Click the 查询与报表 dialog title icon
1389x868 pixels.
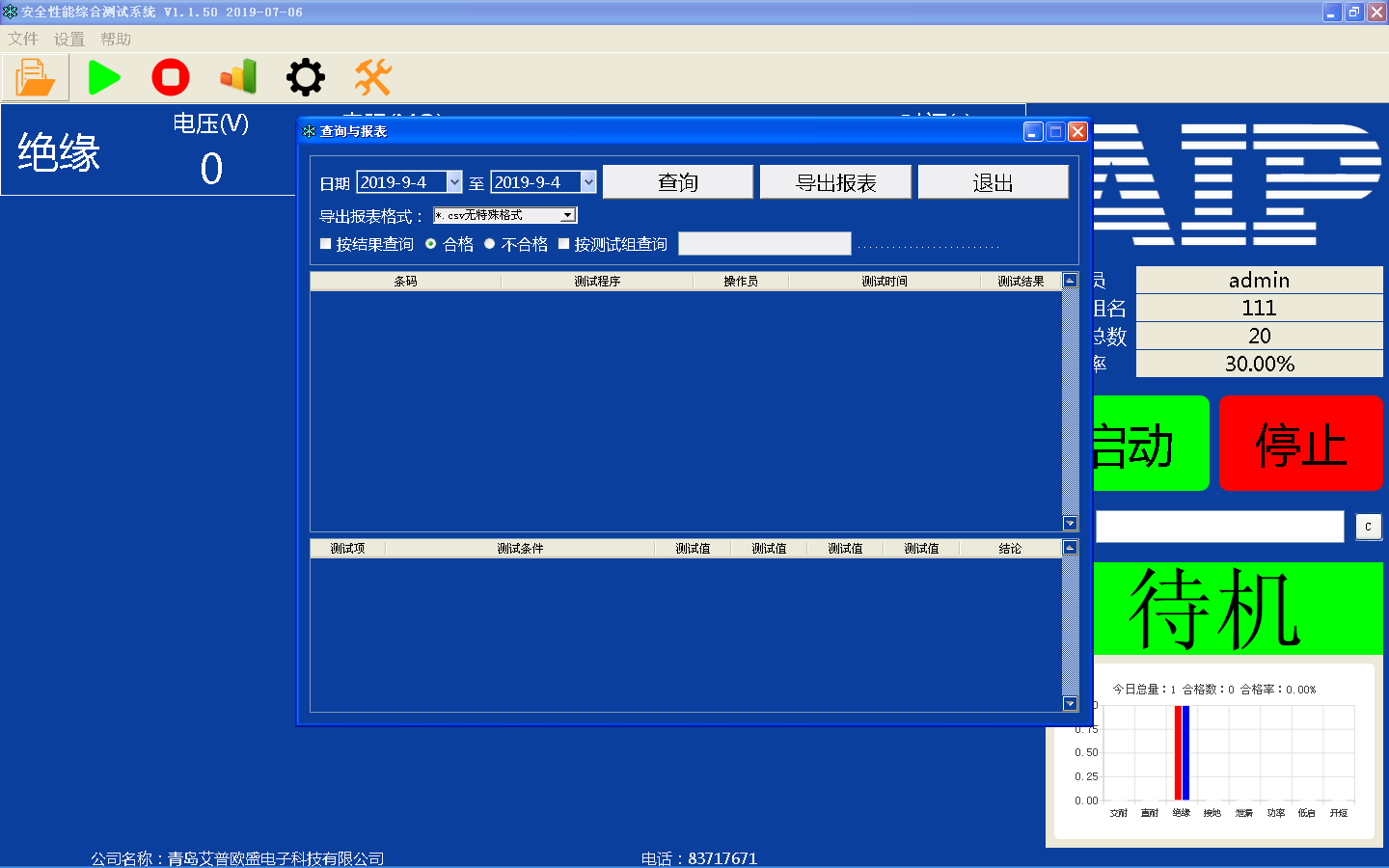309,131
